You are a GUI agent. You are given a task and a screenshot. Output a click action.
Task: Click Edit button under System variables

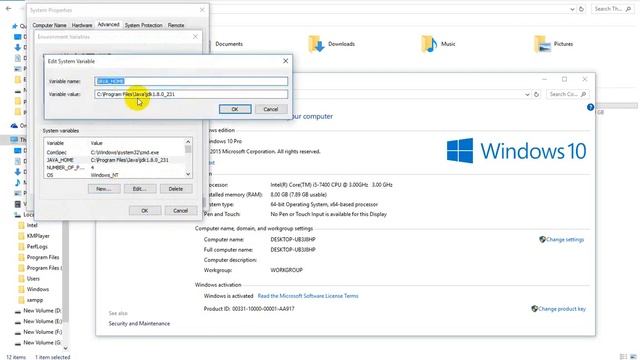[x=140, y=189]
